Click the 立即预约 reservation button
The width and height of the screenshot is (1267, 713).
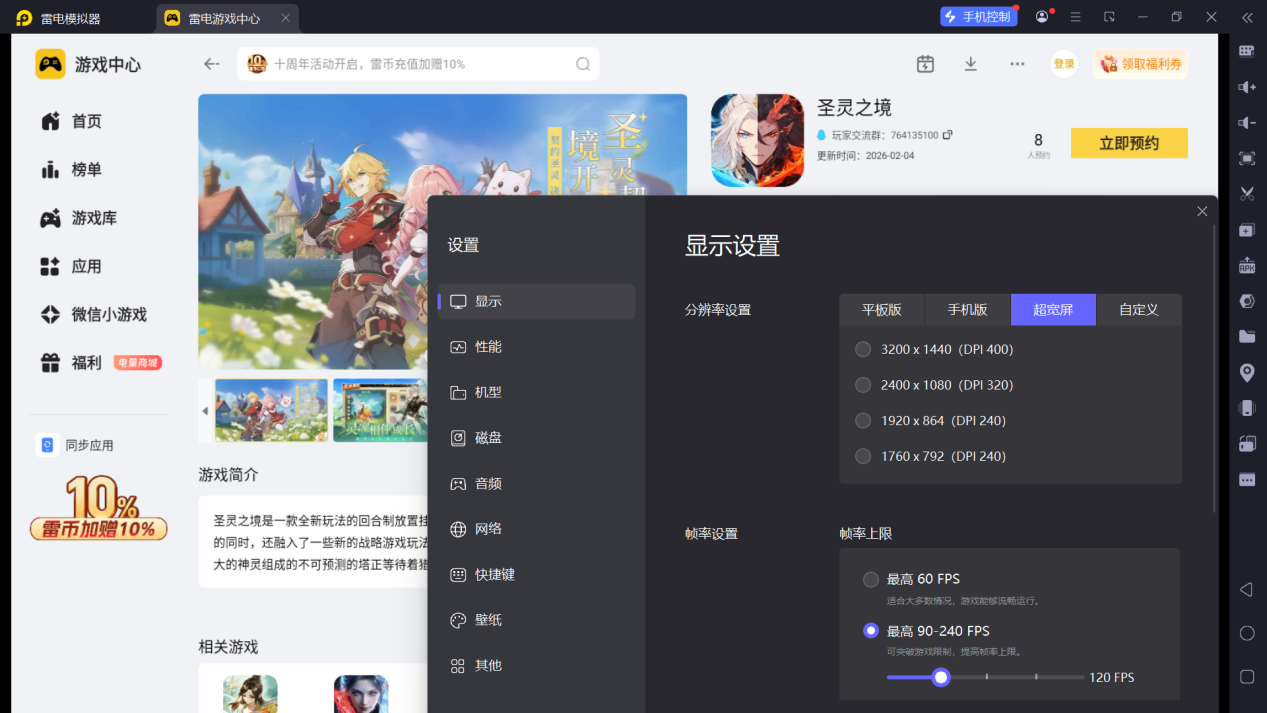[1128, 142]
